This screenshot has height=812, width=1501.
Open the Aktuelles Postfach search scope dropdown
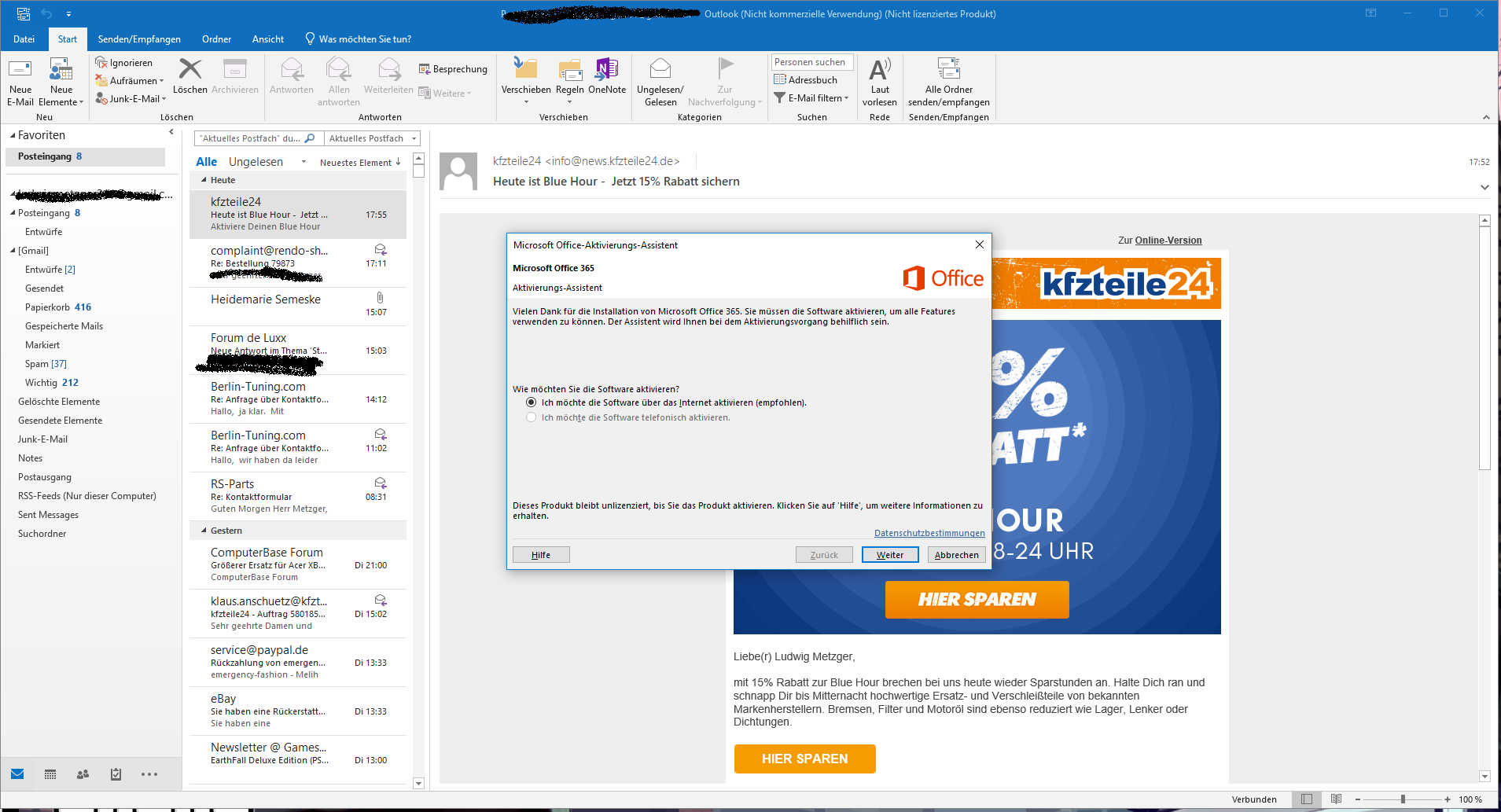pyautogui.click(x=372, y=138)
